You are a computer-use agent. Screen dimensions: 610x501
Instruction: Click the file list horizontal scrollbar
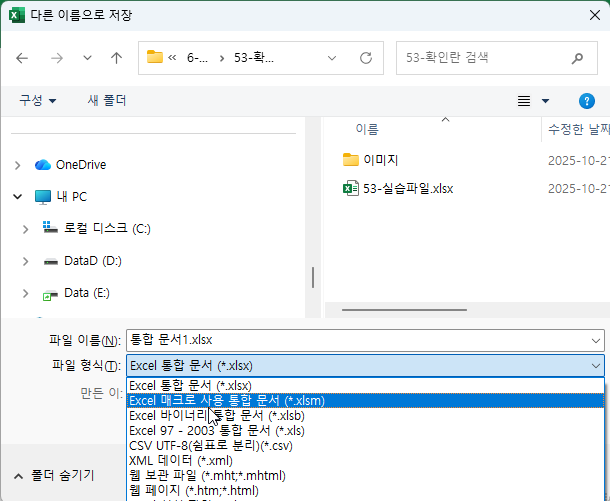click(x=404, y=310)
